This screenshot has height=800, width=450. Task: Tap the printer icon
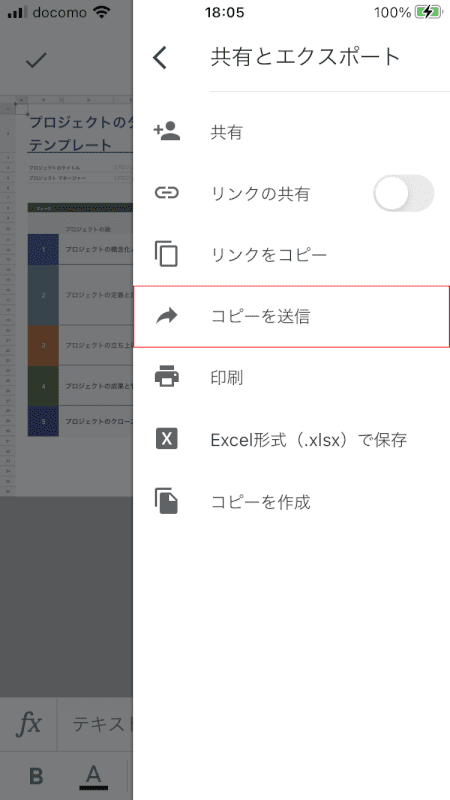point(166,378)
